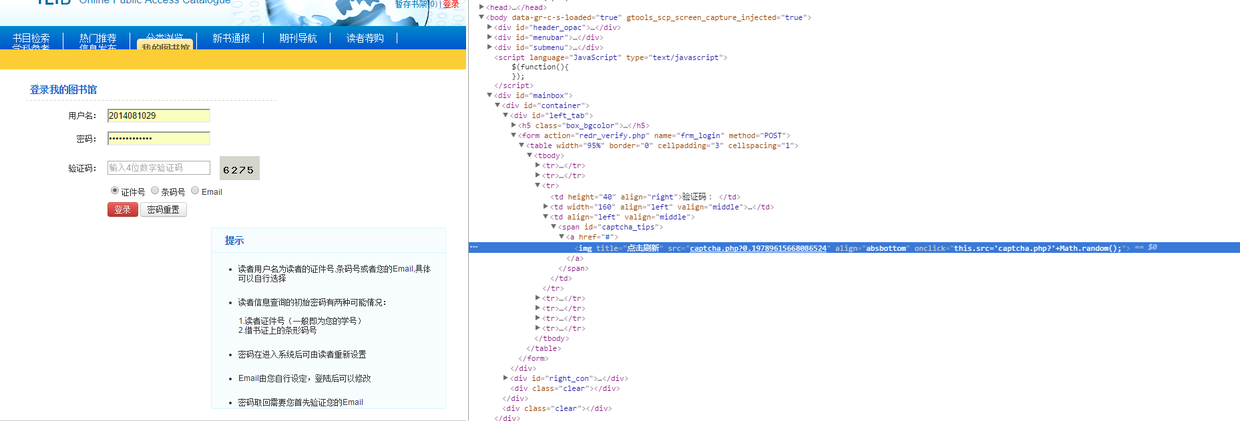Select the closing </span> tag line
Viewport: 1240px width, 421px height.
(574, 268)
